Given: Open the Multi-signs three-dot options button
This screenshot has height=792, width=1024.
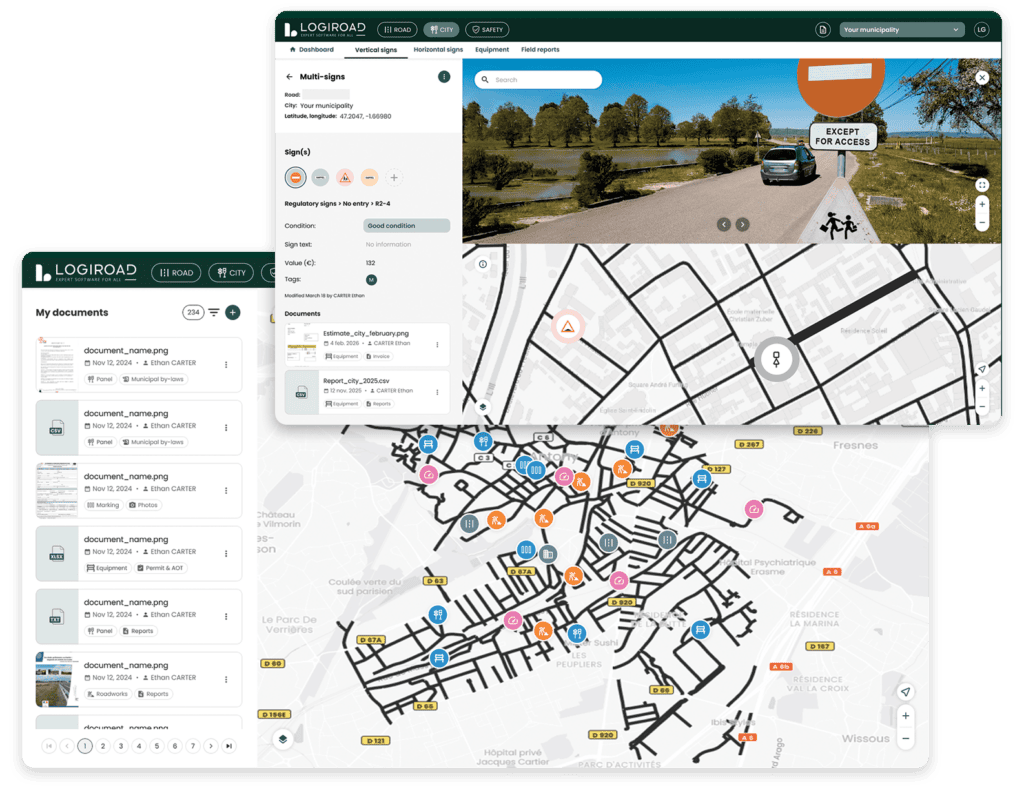Looking at the screenshot, I should [444, 76].
